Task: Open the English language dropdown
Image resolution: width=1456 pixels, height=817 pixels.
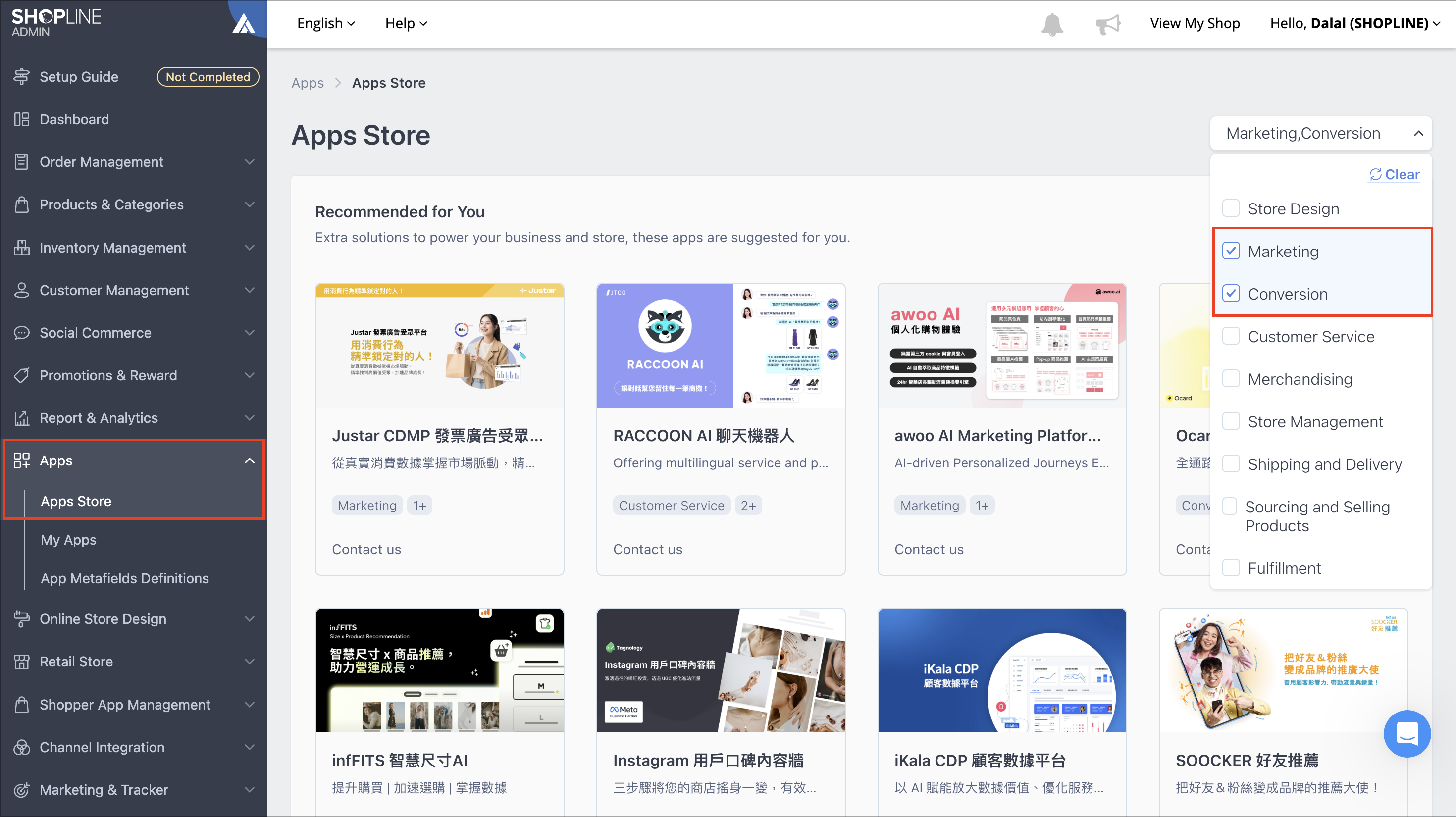Action: tap(325, 23)
